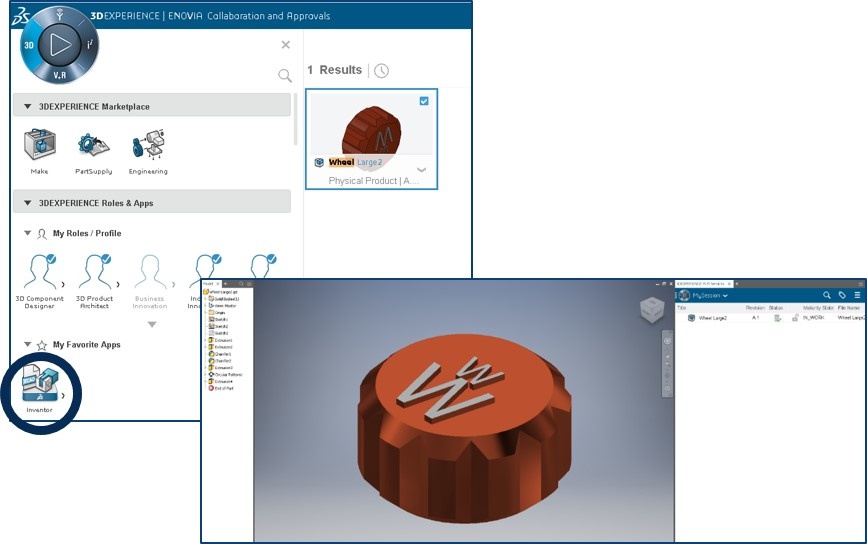Open the Inventor model browser menu
Viewport: 867px width, 544px height.
click(249, 284)
